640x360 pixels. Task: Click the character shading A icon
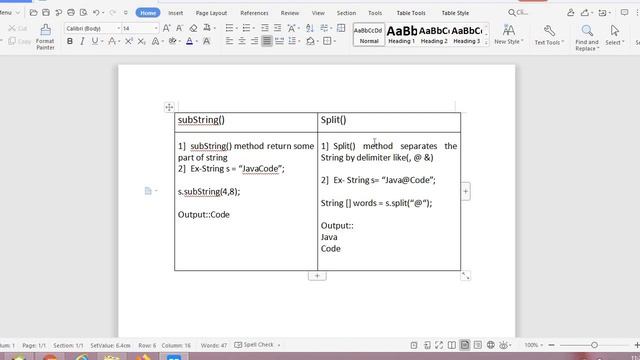tap(207, 41)
